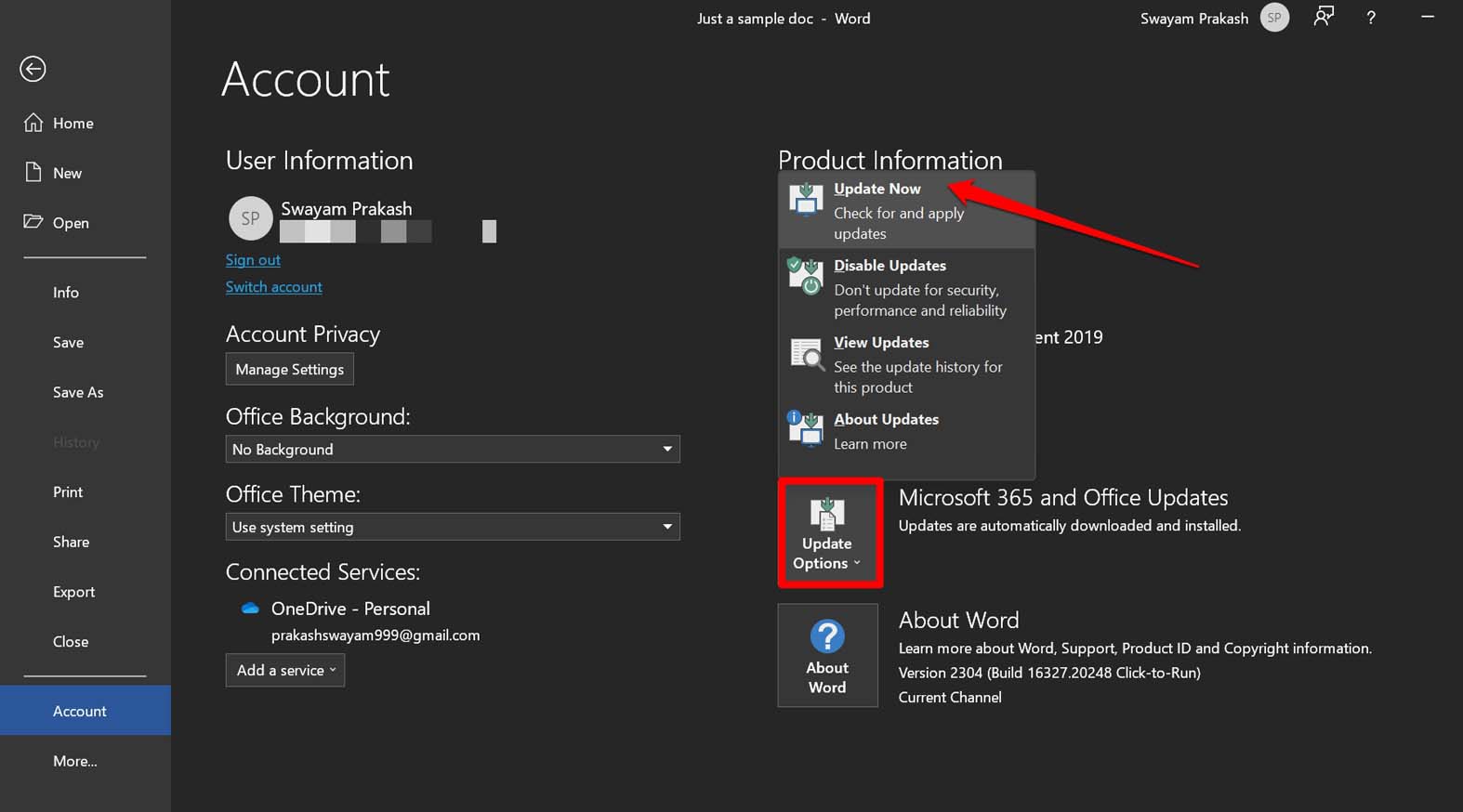This screenshot has width=1463, height=812.
Task: Click the Update Now download icon
Action: (806, 200)
